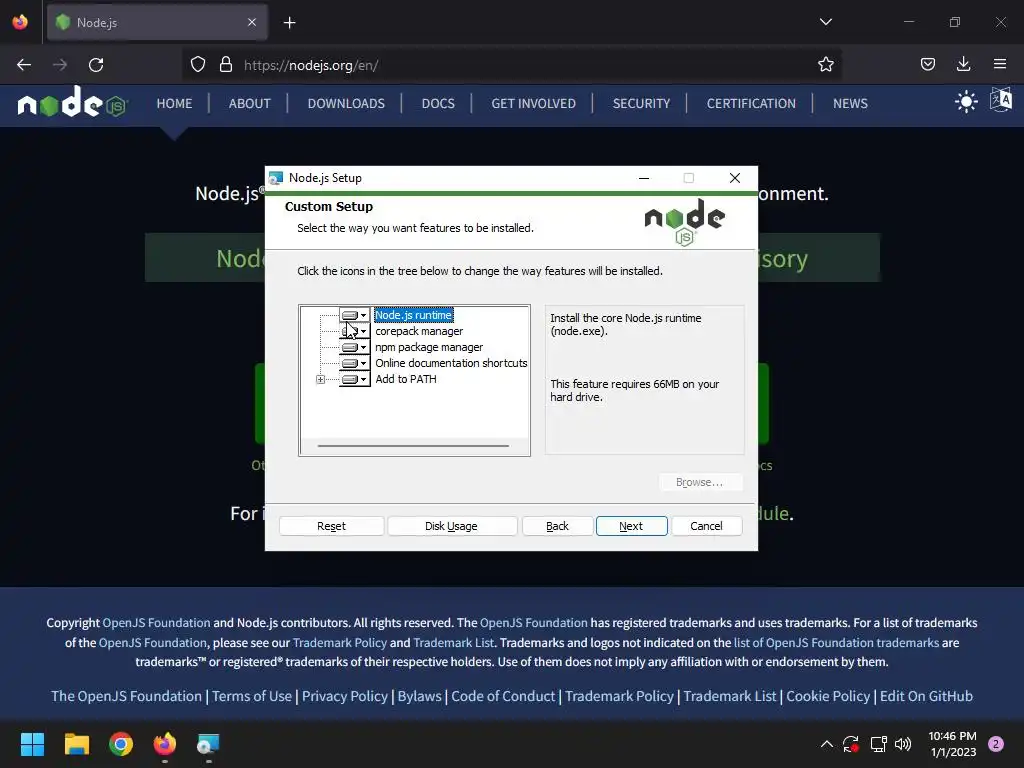
Task: Open CERTIFICATION page in navigation
Action: [x=751, y=104]
